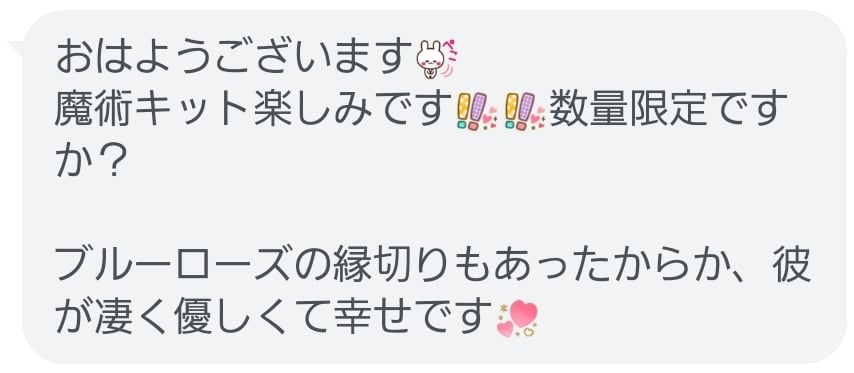Click the phrase 数量限定です
Image resolution: width=854 pixels, height=373 pixels.
pos(668,109)
